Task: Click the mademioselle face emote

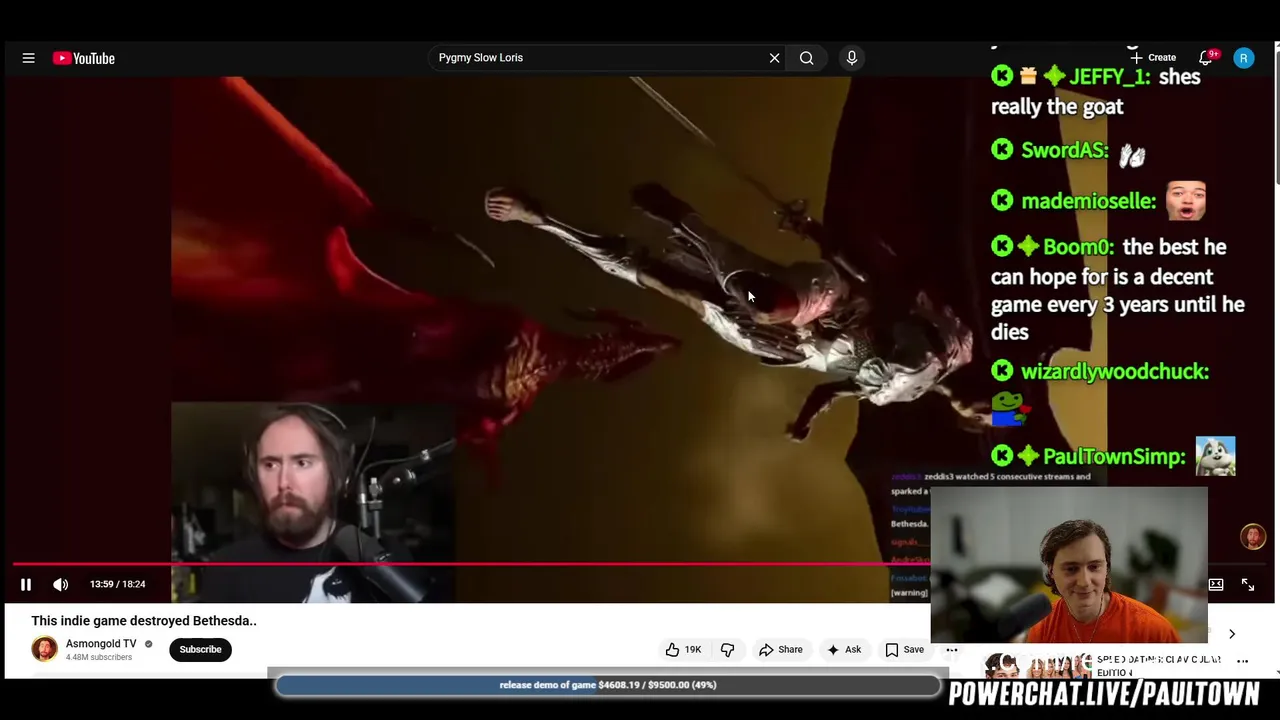Action: point(1185,200)
